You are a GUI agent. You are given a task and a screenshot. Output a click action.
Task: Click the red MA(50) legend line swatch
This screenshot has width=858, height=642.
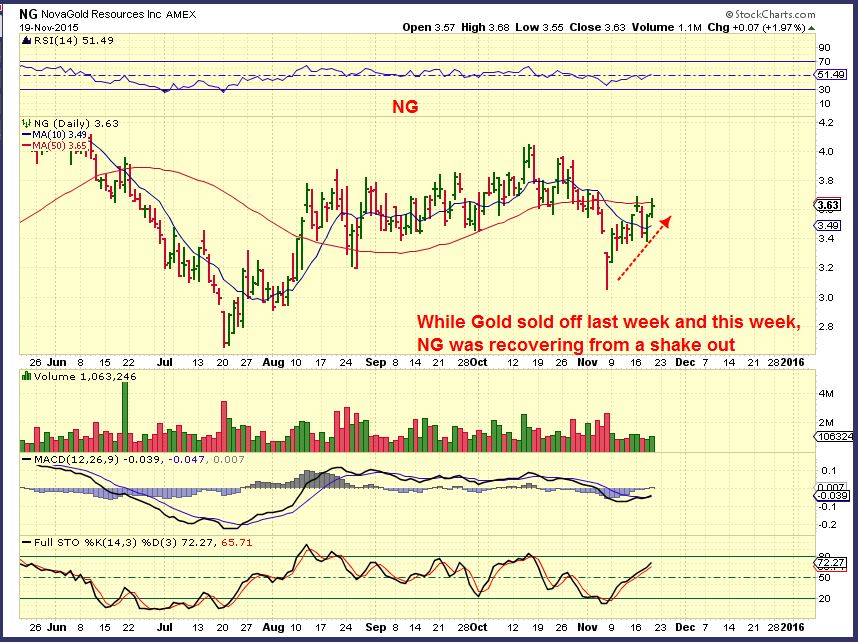click(x=26, y=146)
